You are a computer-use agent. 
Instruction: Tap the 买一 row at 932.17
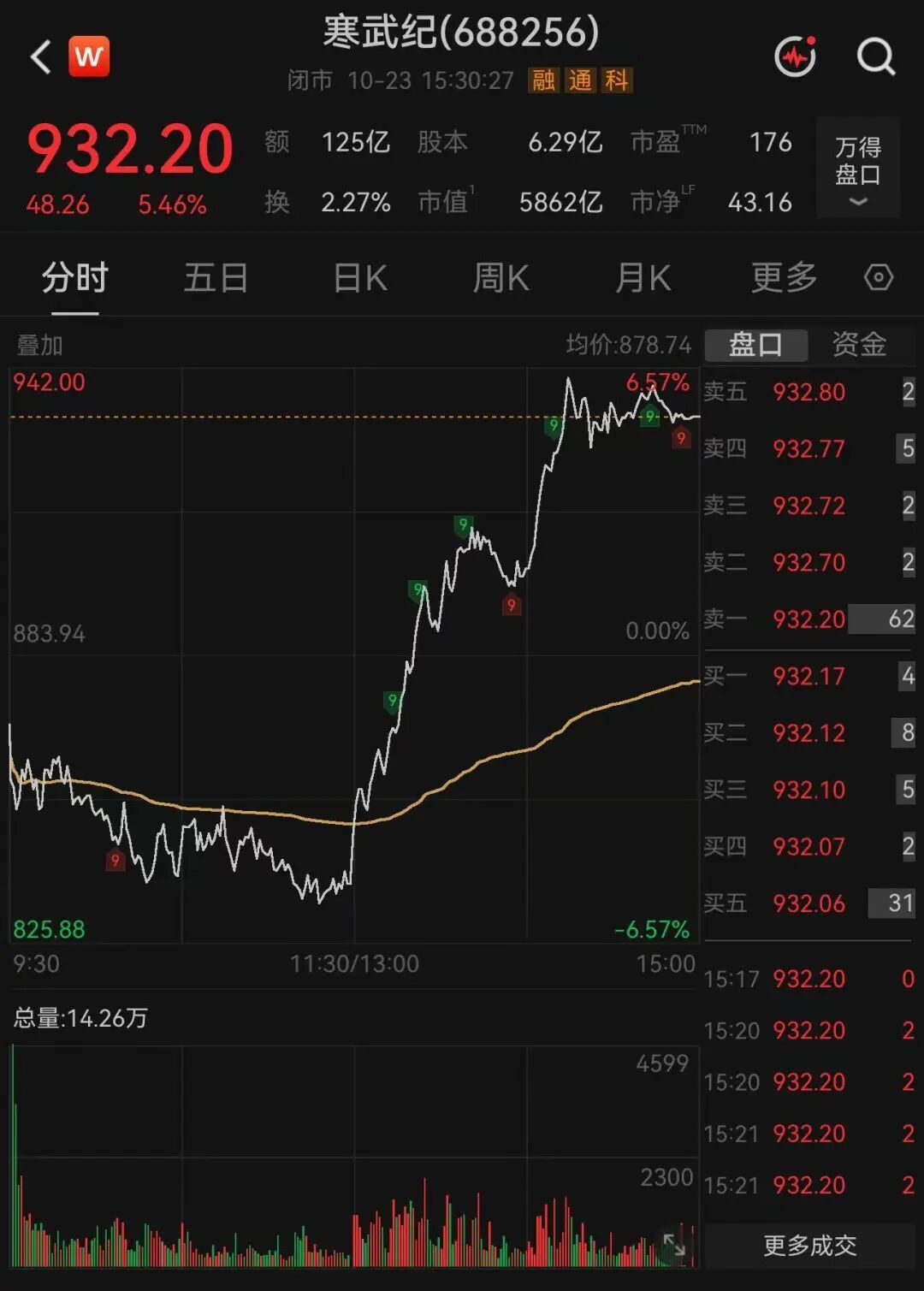[809, 676]
